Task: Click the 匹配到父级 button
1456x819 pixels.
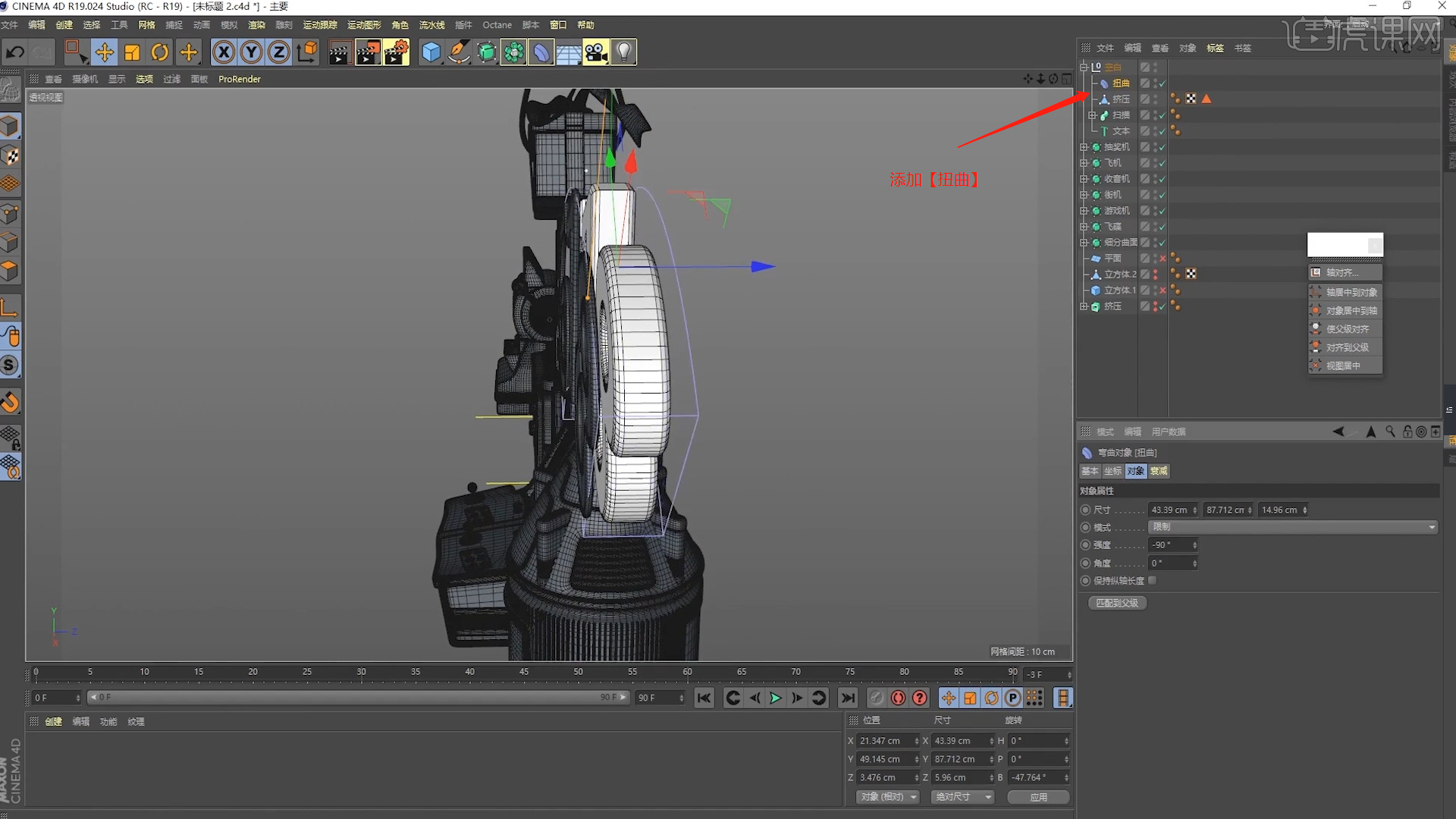Action: [x=1116, y=602]
